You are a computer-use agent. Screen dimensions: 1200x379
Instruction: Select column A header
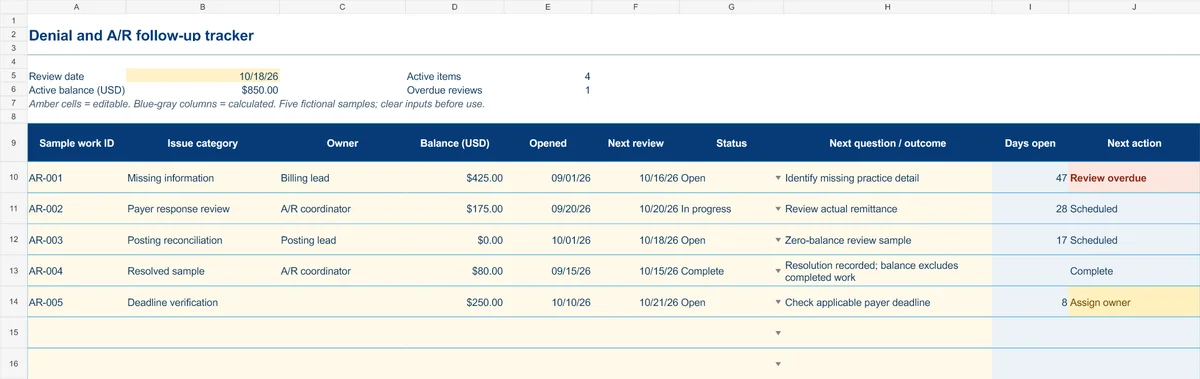[x=77, y=7]
